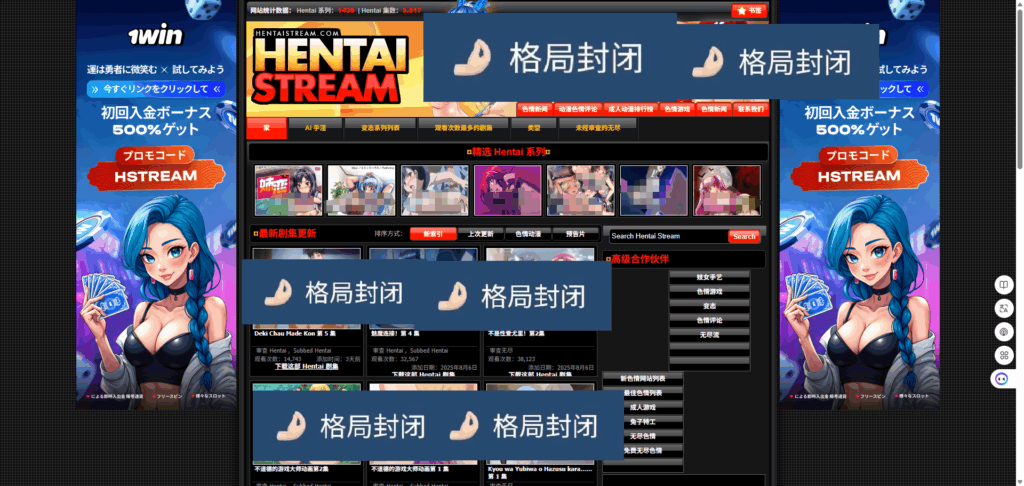The height and width of the screenshot is (486, 1024).
Task: Sort episodes by 上次更新
Action: point(481,234)
